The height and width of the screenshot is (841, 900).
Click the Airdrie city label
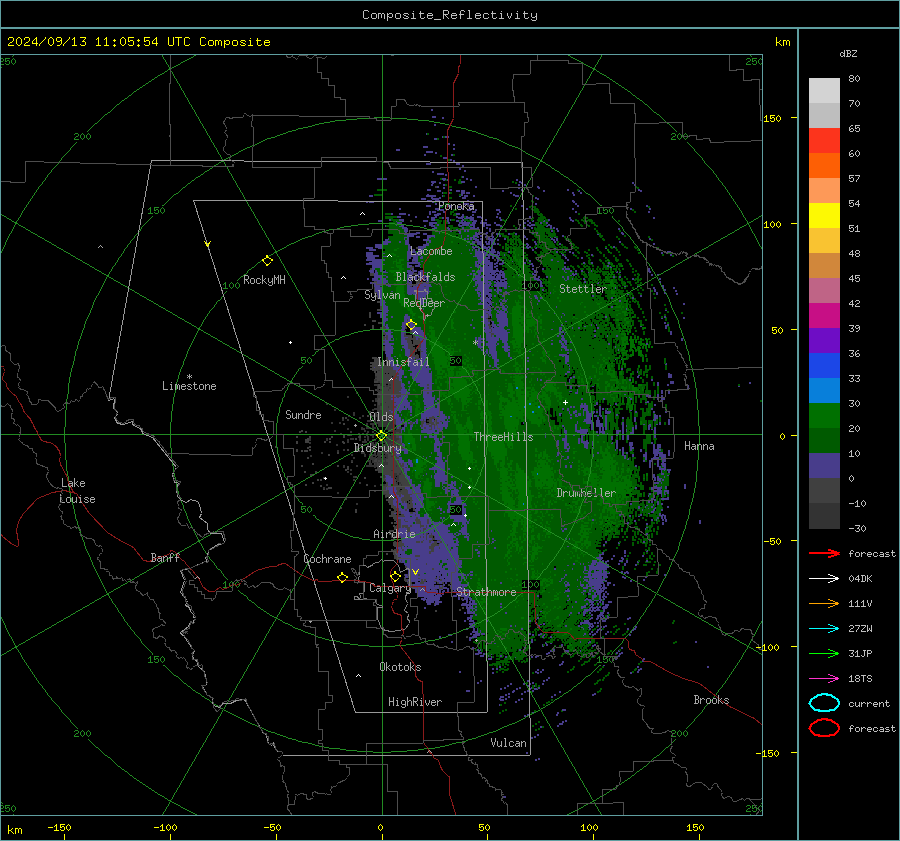394,534
